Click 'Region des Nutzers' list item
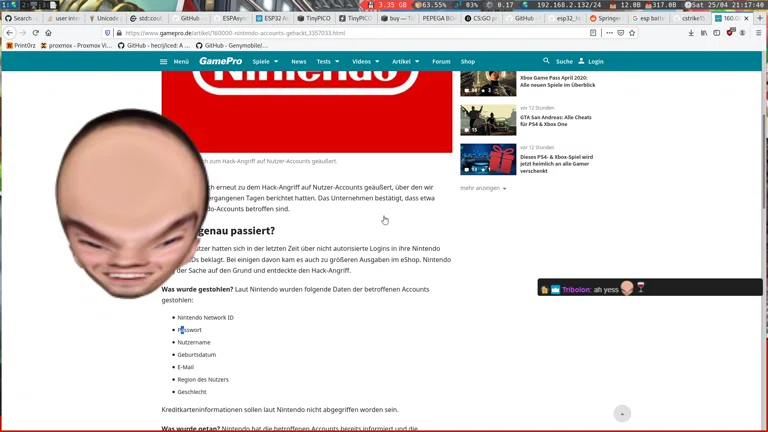Screen dimensions: 768x432 click(x=203, y=380)
